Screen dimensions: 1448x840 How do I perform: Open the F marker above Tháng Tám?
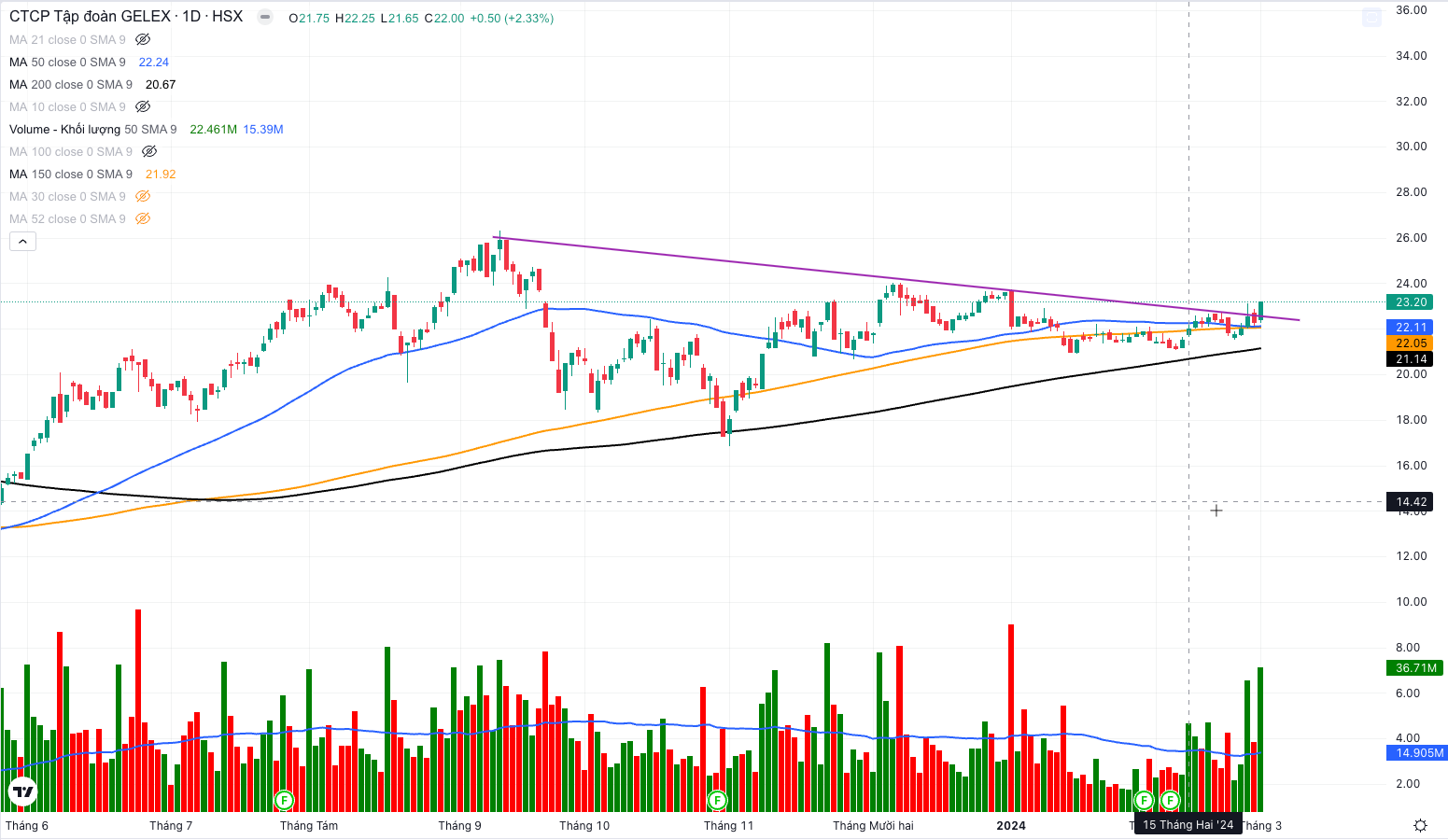[284, 800]
